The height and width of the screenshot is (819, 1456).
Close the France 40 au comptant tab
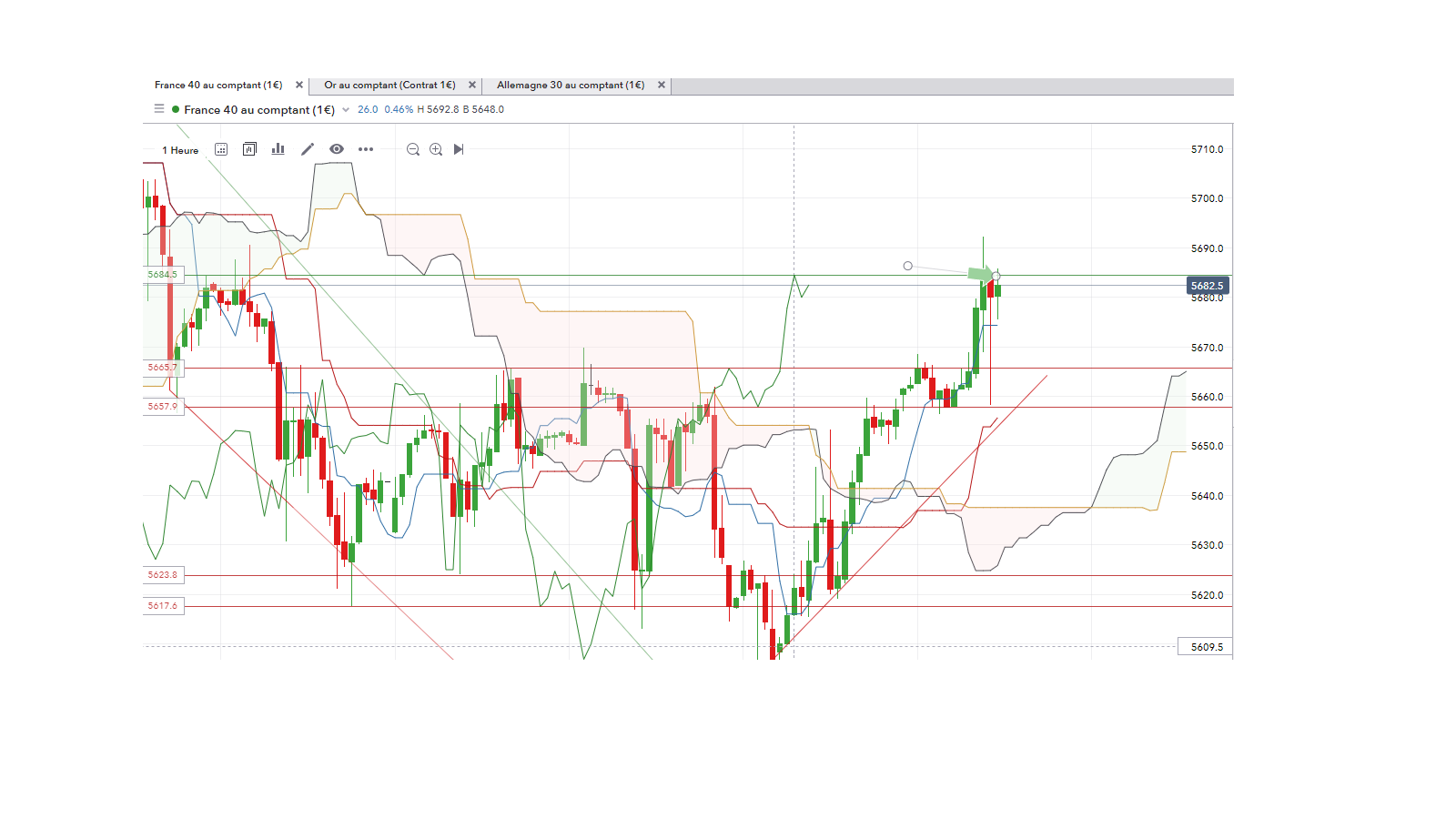[x=299, y=86]
